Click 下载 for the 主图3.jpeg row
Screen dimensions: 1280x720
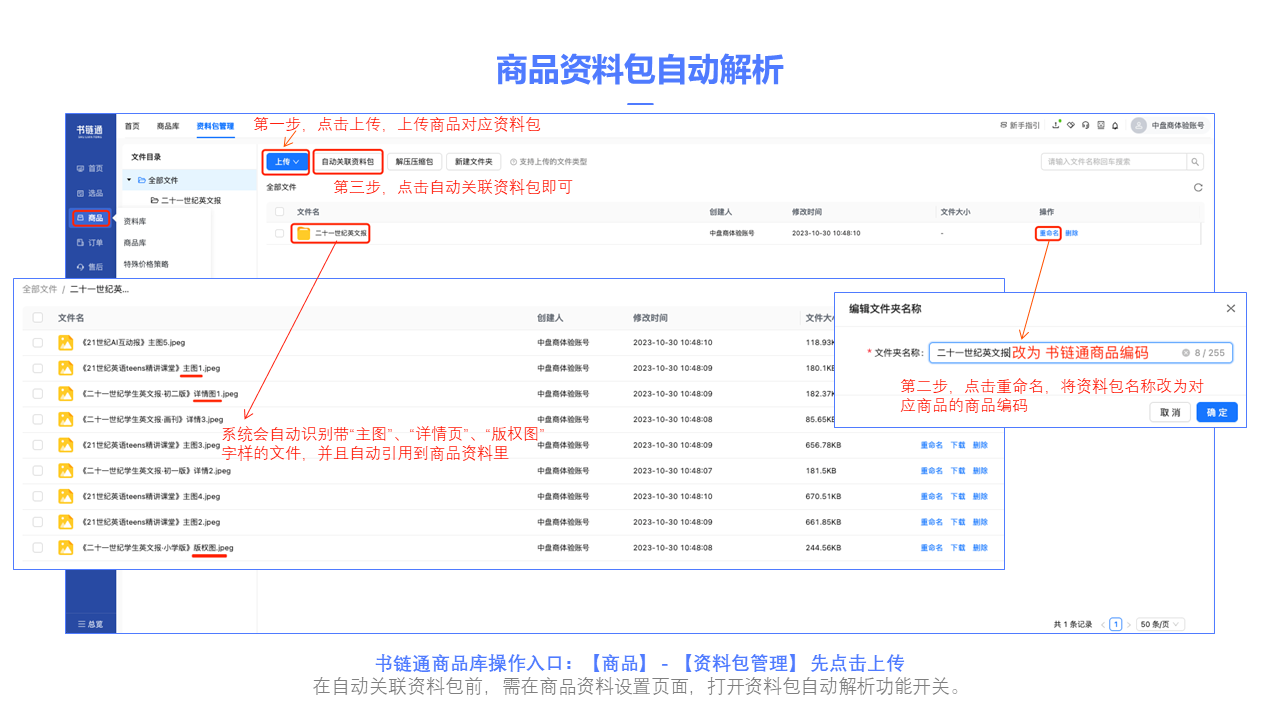click(x=958, y=445)
